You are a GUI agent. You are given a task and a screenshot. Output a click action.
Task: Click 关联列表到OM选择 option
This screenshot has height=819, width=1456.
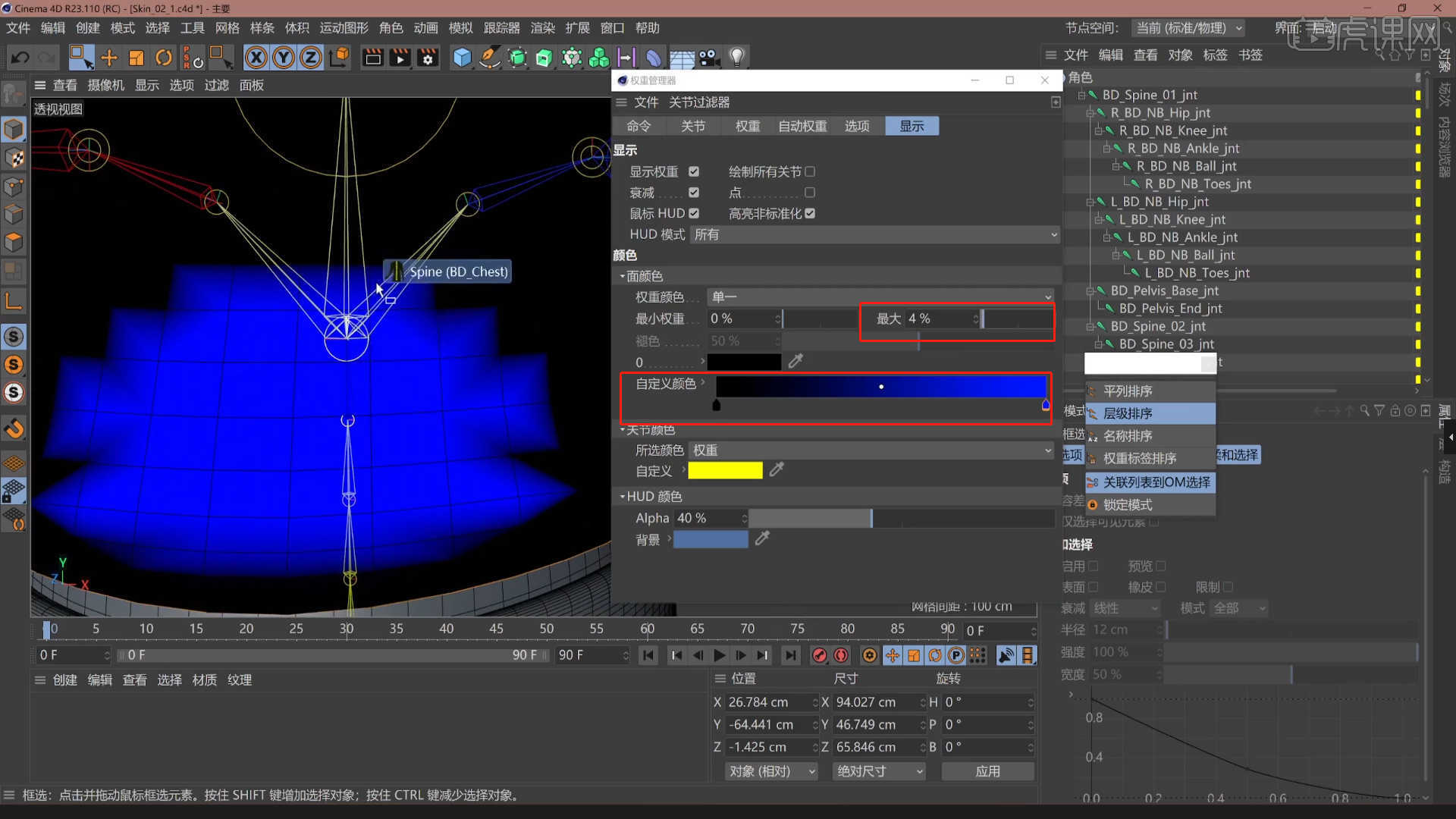click(1150, 482)
